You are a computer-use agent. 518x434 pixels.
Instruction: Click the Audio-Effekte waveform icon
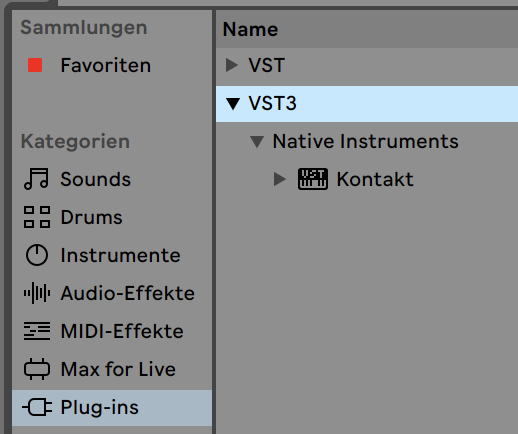[37, 293]
